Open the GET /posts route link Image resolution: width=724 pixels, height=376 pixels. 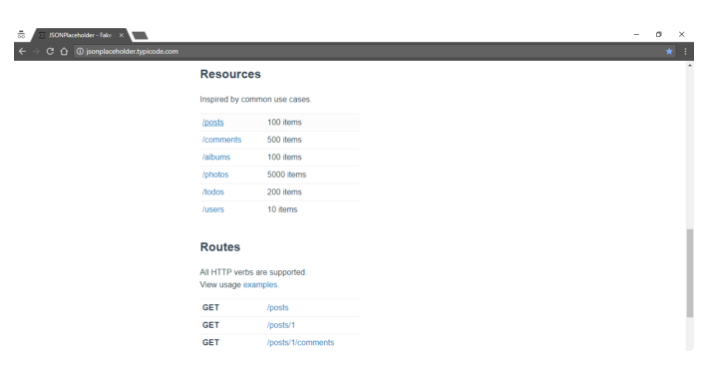tap(278, 308)
